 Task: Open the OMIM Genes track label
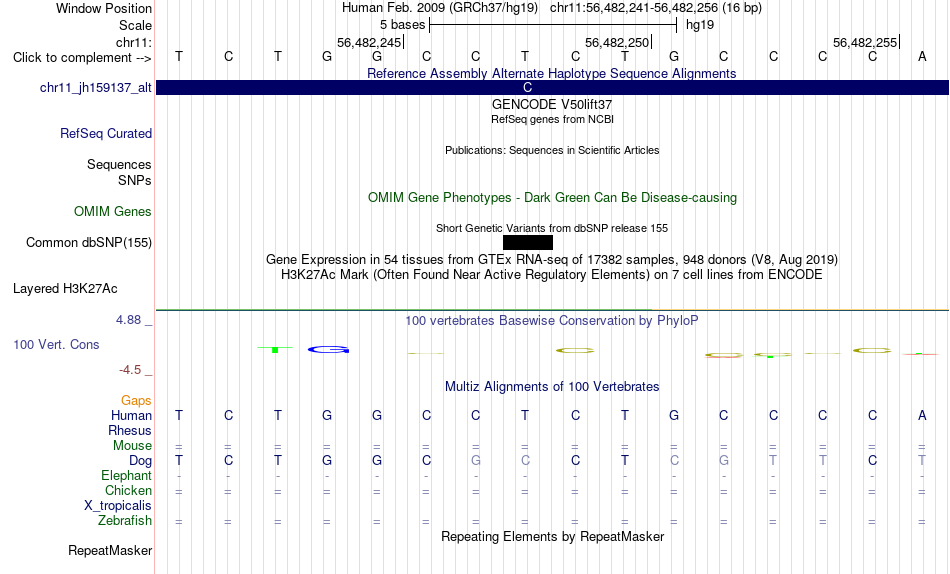[x=113, y=212]
